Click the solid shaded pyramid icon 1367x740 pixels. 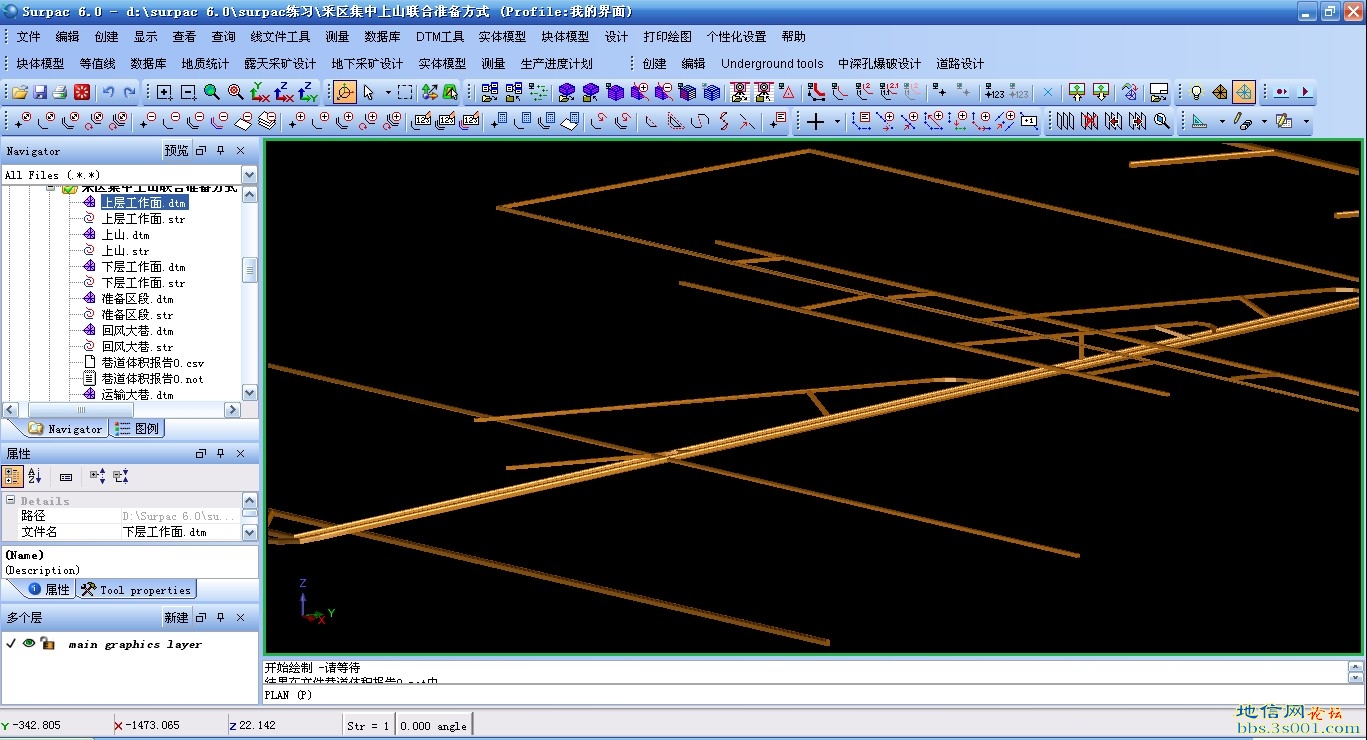tap(1220, 92)
